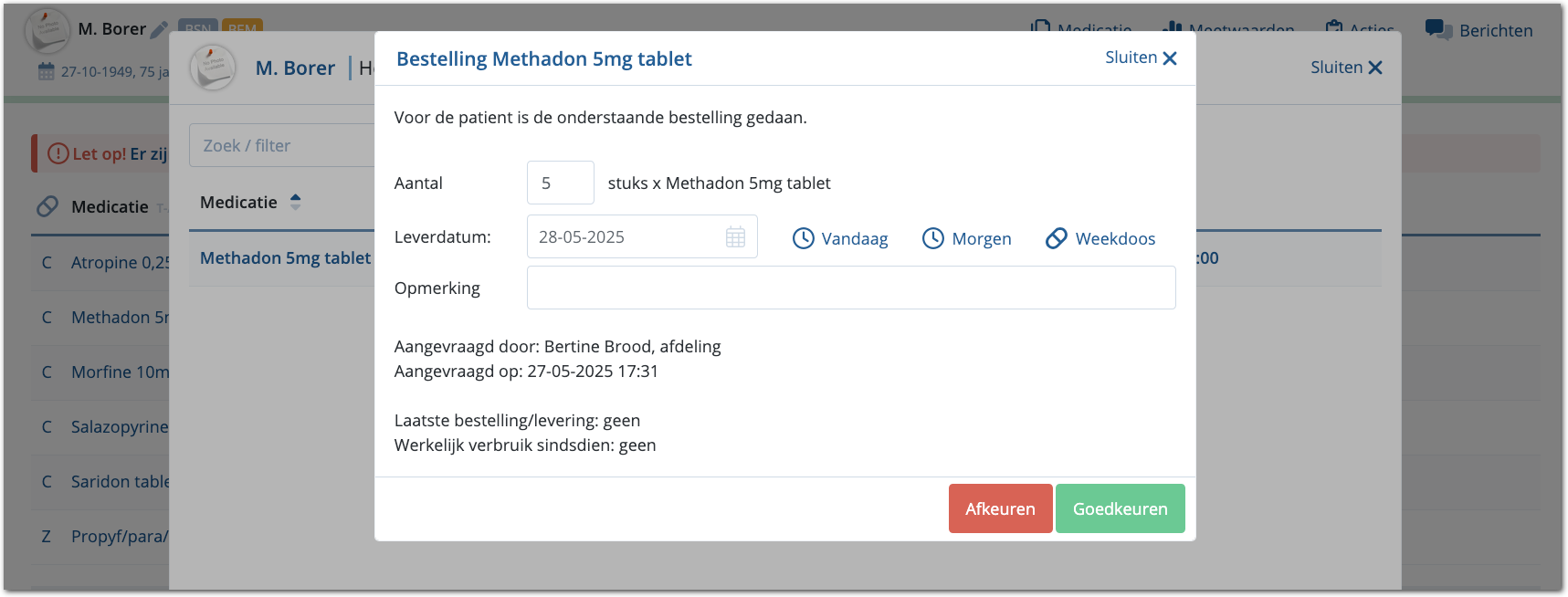Screen dimensions: 1568x597
Task: Focus the Zoek / filter search box
Action: (281, 146)
